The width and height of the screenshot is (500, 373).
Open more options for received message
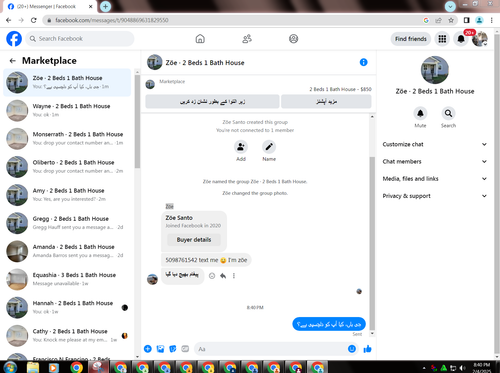pos(234,276)
